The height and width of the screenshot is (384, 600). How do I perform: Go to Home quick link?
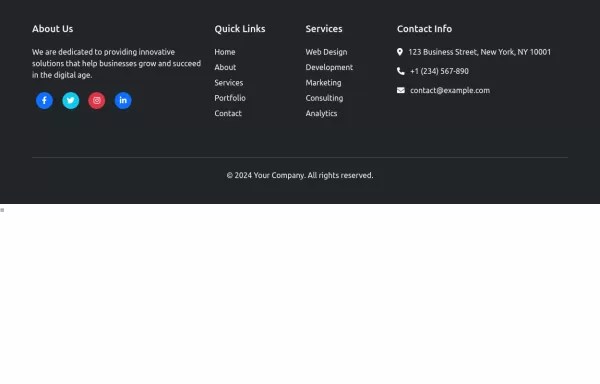point(225,52)
